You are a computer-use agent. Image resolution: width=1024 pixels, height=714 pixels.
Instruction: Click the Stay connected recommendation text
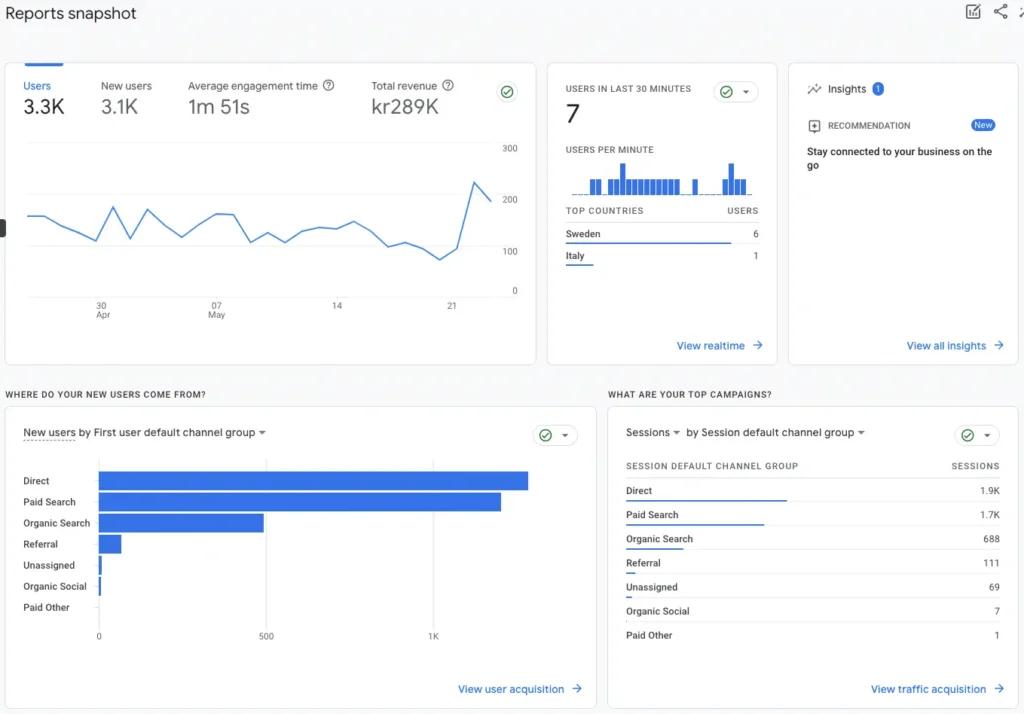pos(899,158)
